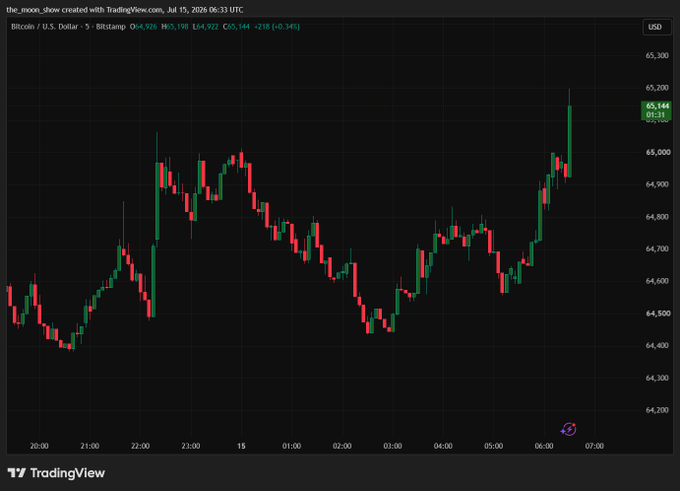The width and height of the screenshot is (680, 491).
Task: Click the high value H65,198
Action: pos(175,27)
